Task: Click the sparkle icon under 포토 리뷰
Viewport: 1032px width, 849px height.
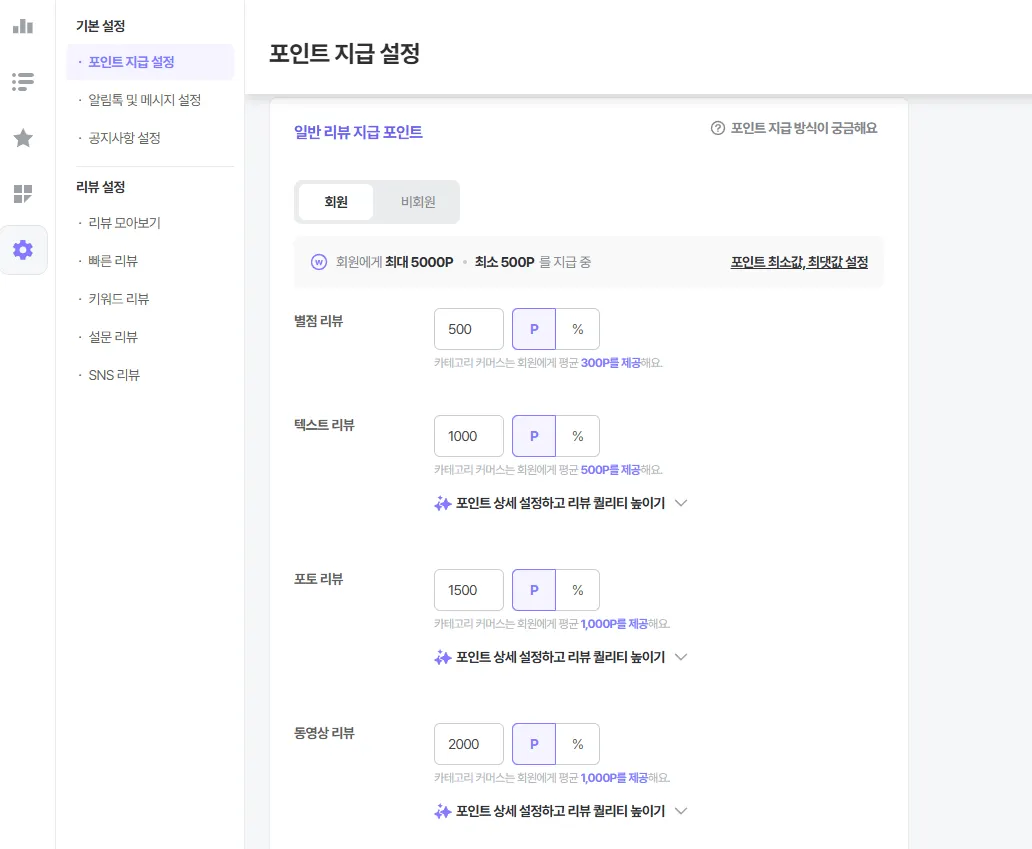Action: 442,658
